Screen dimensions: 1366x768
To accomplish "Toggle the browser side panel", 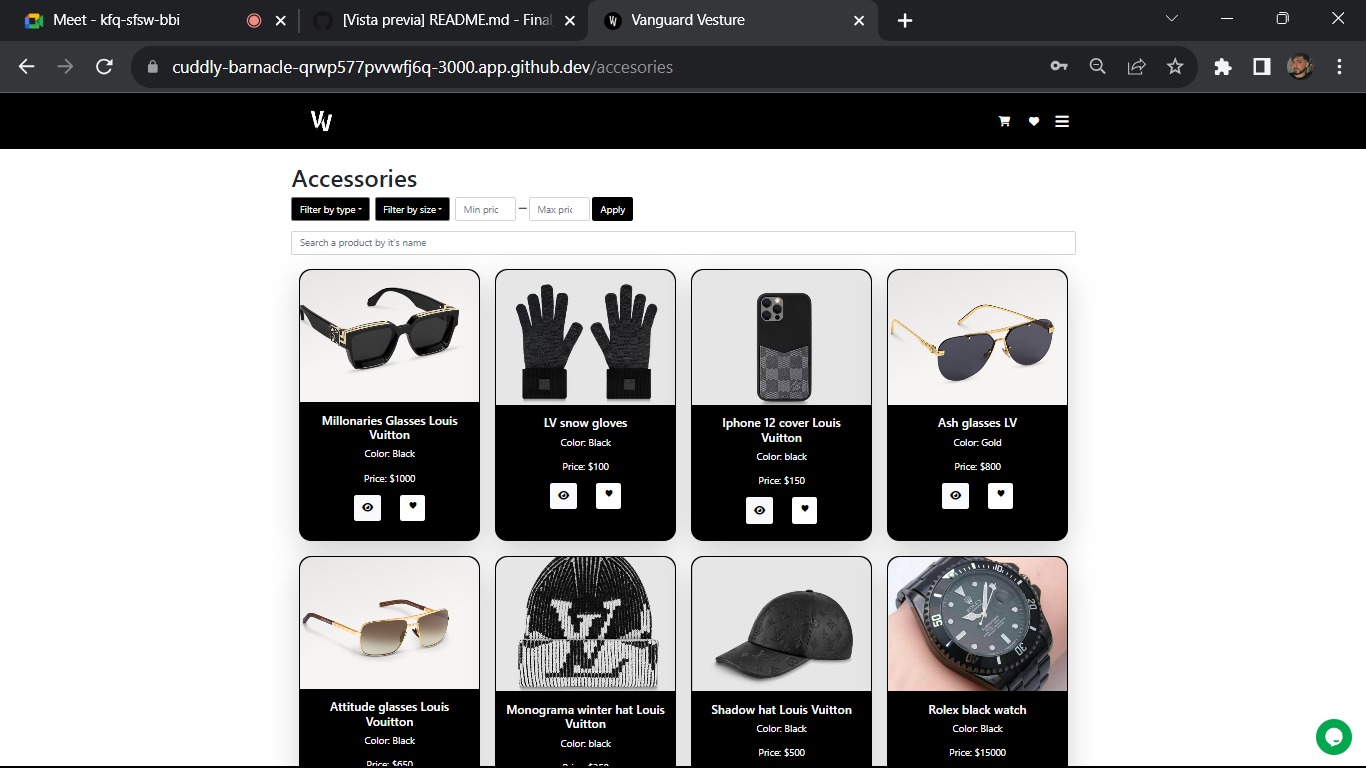I will click(1262, 67).
